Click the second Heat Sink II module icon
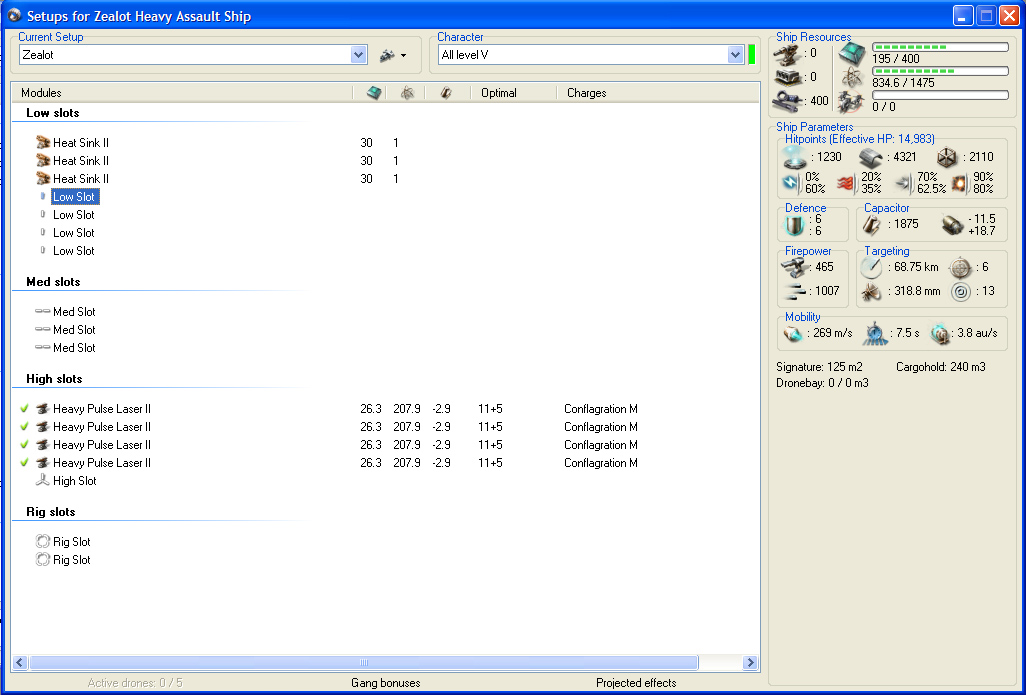This screenshot has width=1026, height=695. pos(43,160)
